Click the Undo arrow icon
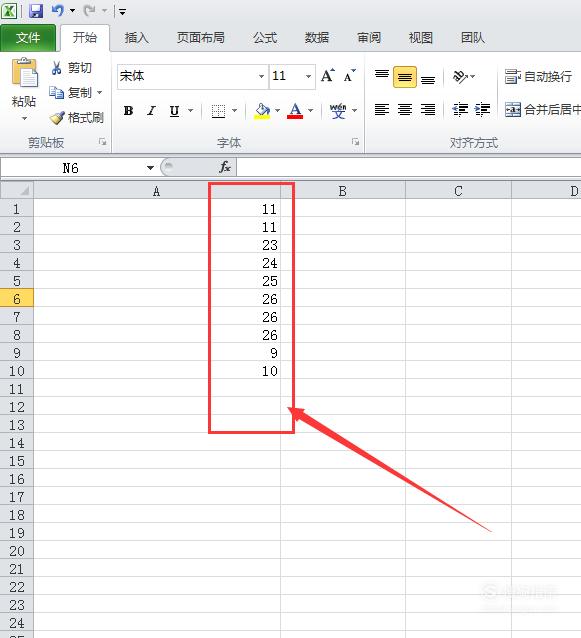Image resolution: width=581 pixels, height=638 pixels. click(x=58, y=10)
